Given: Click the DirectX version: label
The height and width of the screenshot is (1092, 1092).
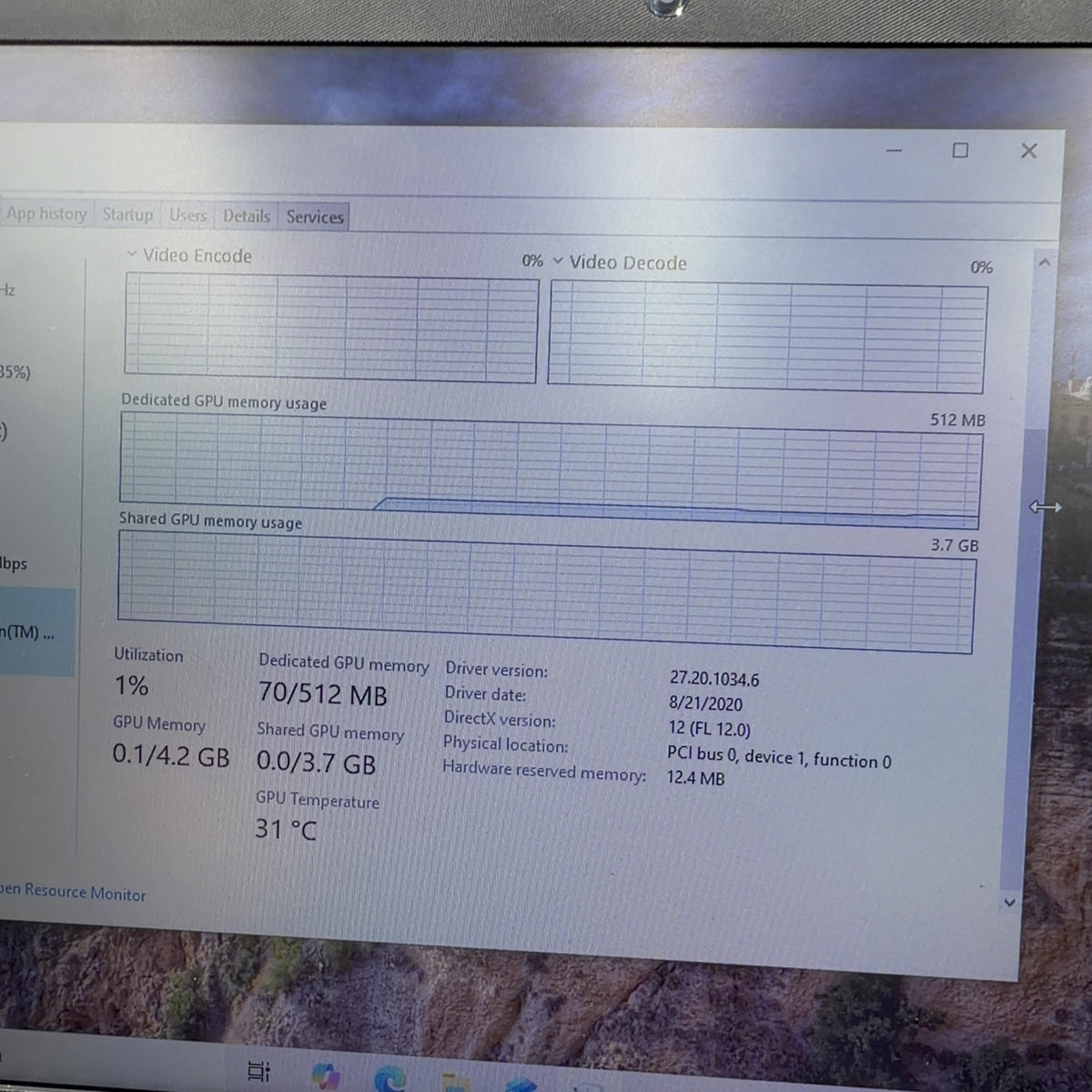Looking at the screenshot, I should (x=499, y=719).
